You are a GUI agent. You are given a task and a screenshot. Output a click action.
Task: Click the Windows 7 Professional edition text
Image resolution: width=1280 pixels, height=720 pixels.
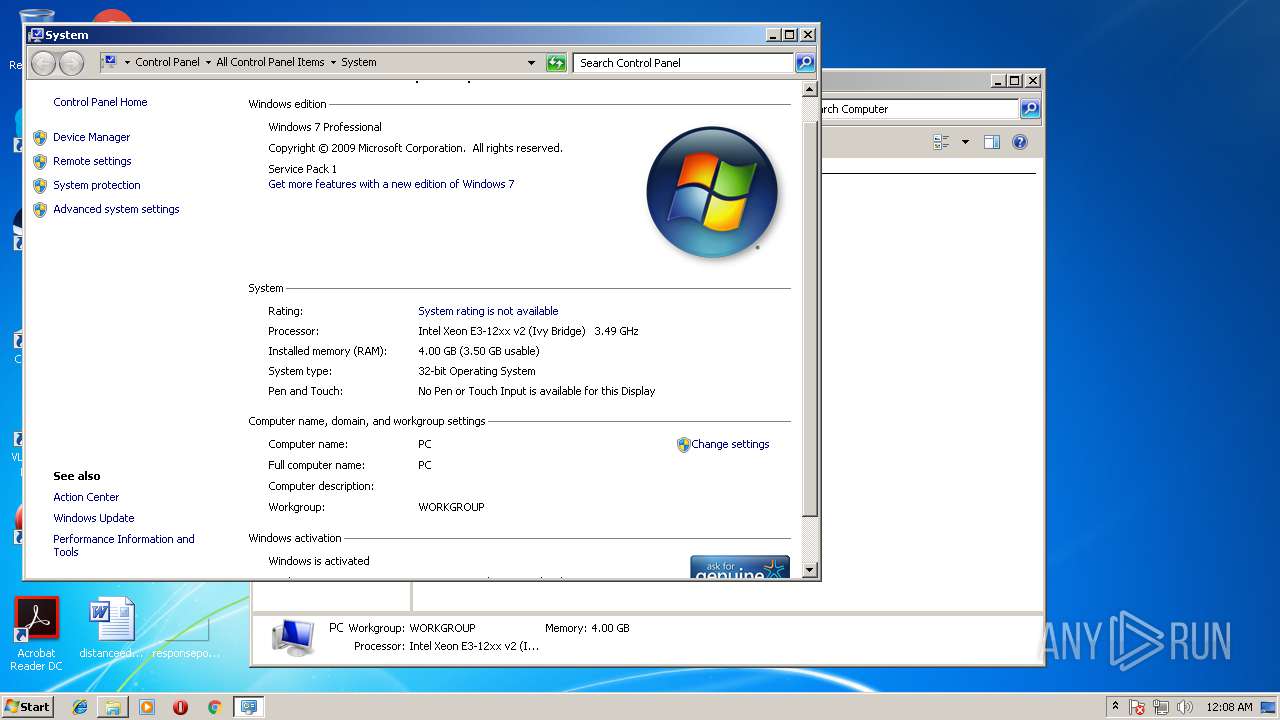point(325,127)
